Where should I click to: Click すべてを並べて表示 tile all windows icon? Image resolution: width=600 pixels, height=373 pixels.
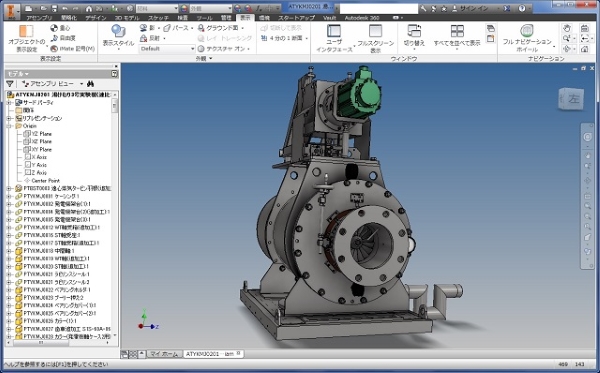pyautogui.click(x=457, y=36)
